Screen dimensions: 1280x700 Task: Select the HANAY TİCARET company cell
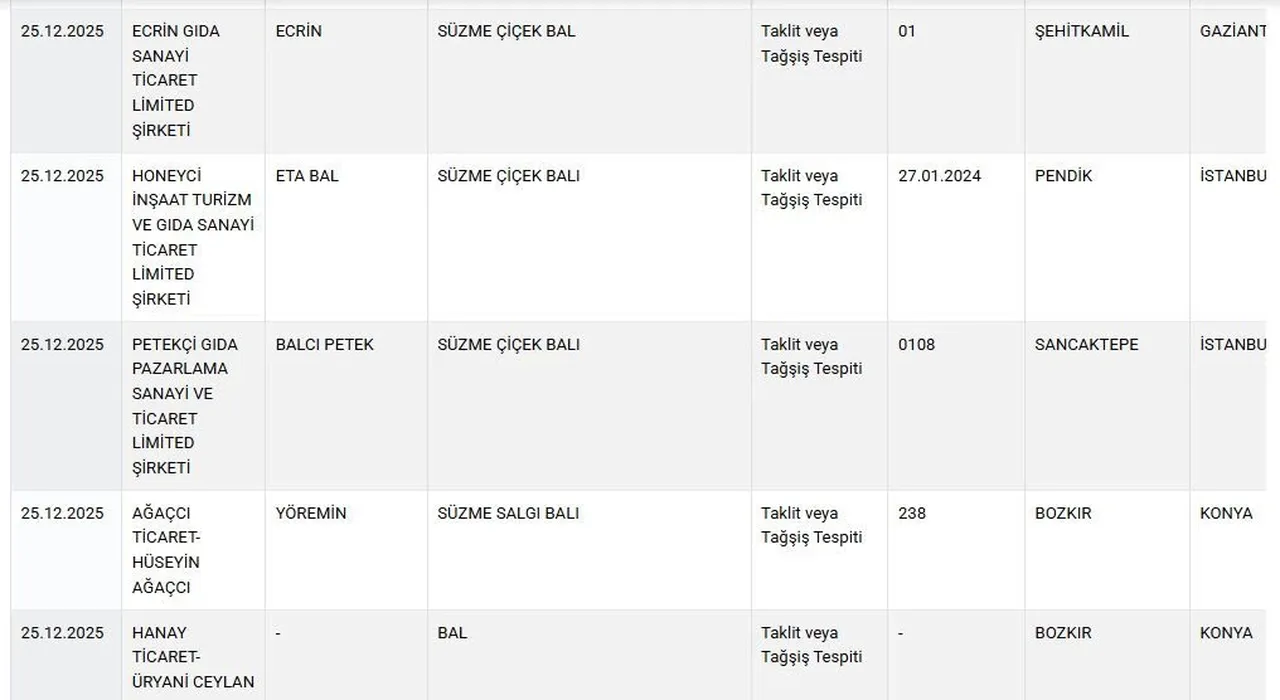(192, 657)
